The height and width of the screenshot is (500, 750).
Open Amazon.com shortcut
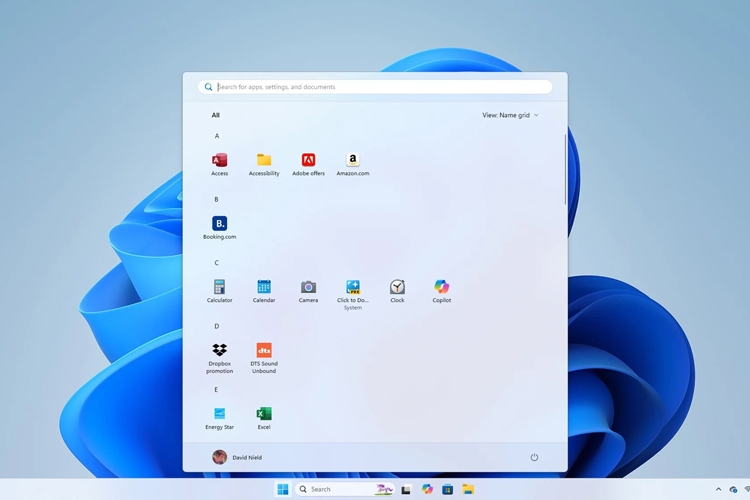click(x=353, y=164)
